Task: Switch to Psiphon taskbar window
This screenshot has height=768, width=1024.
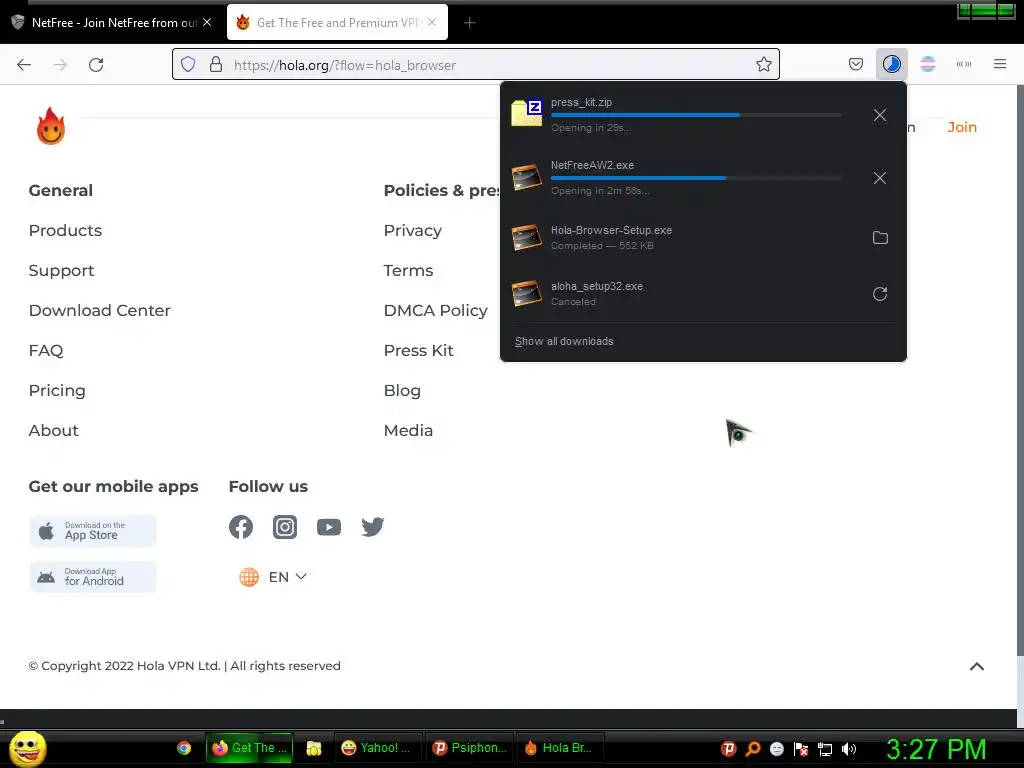Action: [x=470, y=748]
